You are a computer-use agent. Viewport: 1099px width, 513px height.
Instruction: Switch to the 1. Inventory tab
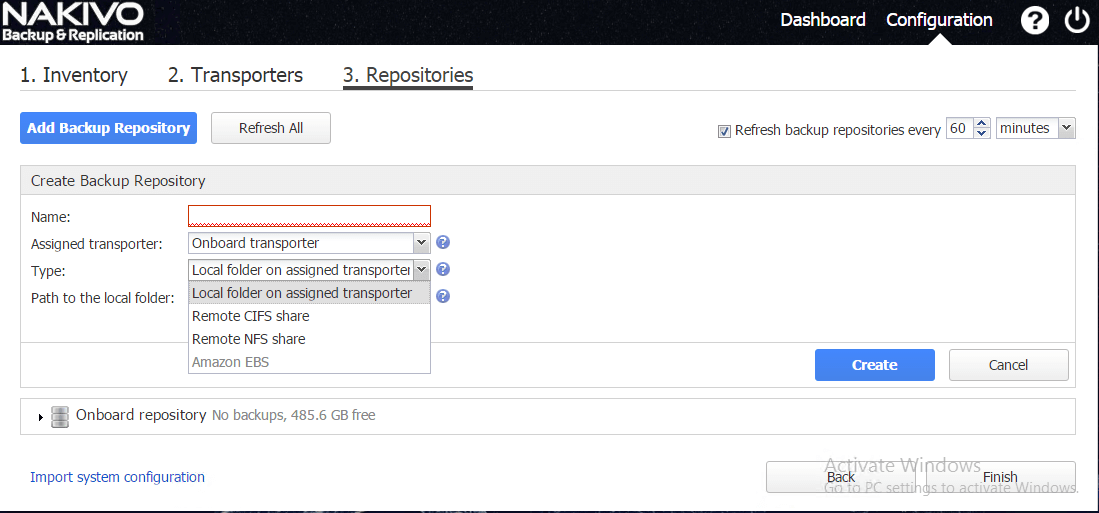(74, 76)
